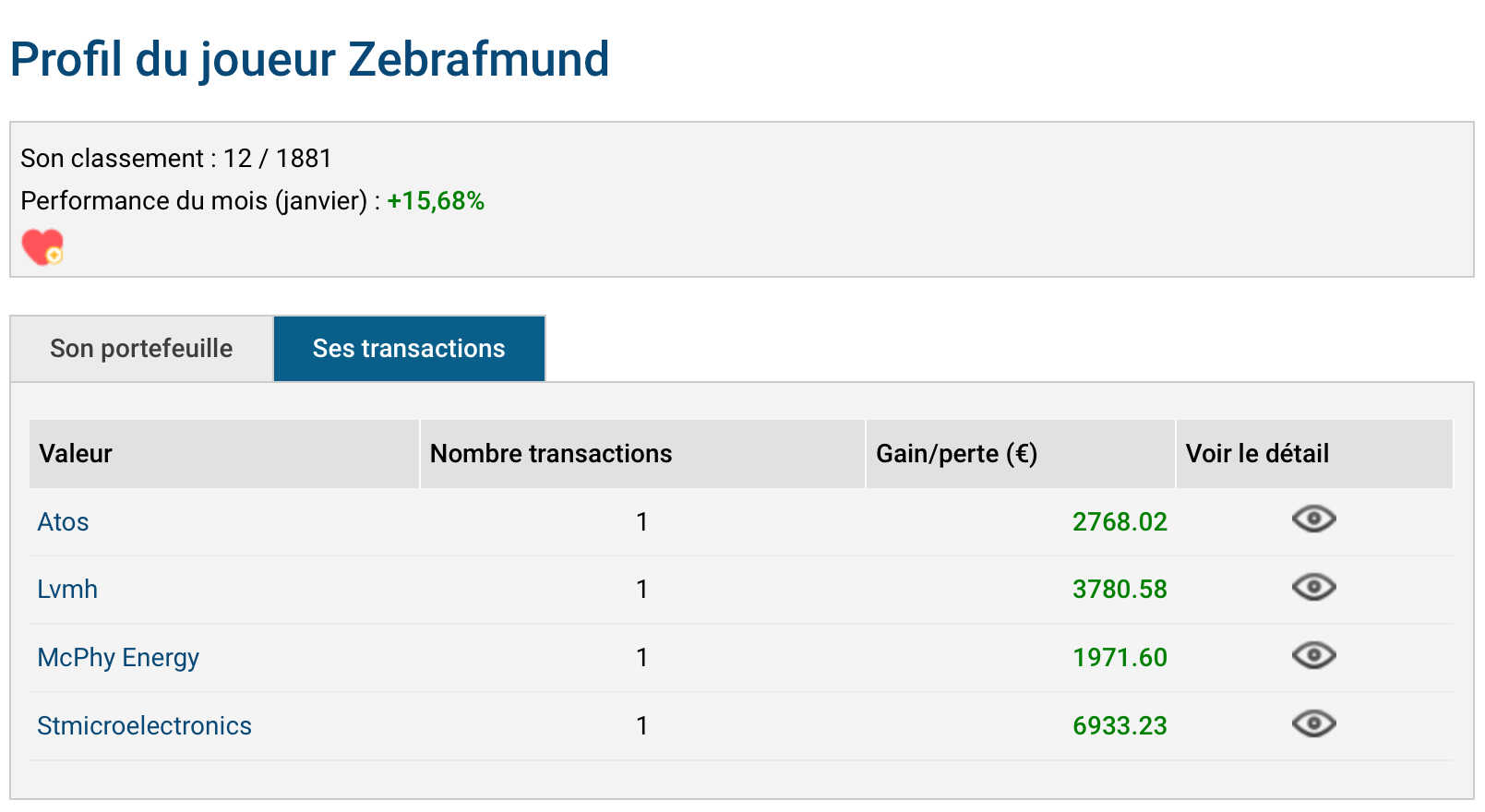Select the Ses transactions tab

tap(409, 349)
